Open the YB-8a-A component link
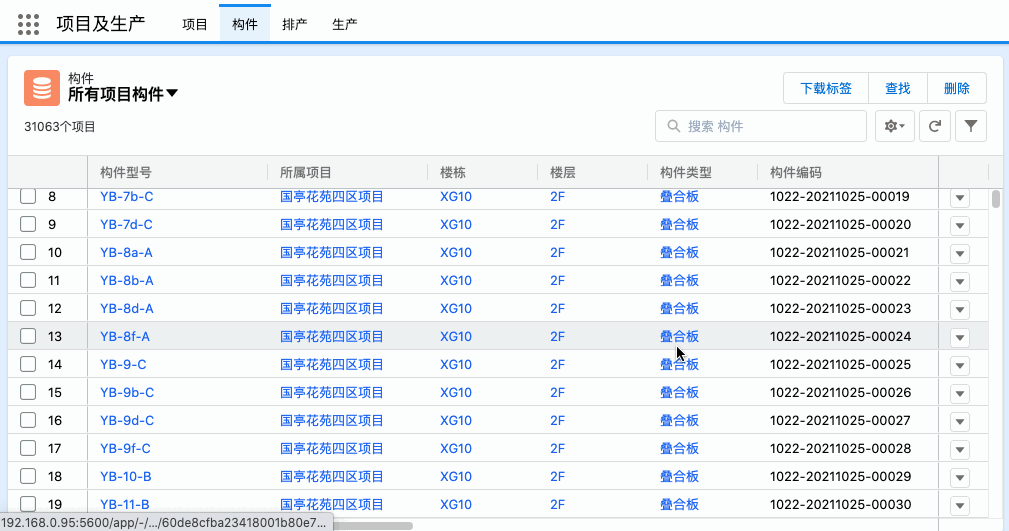Viewport: 1009px width, 531px height. 126,252
